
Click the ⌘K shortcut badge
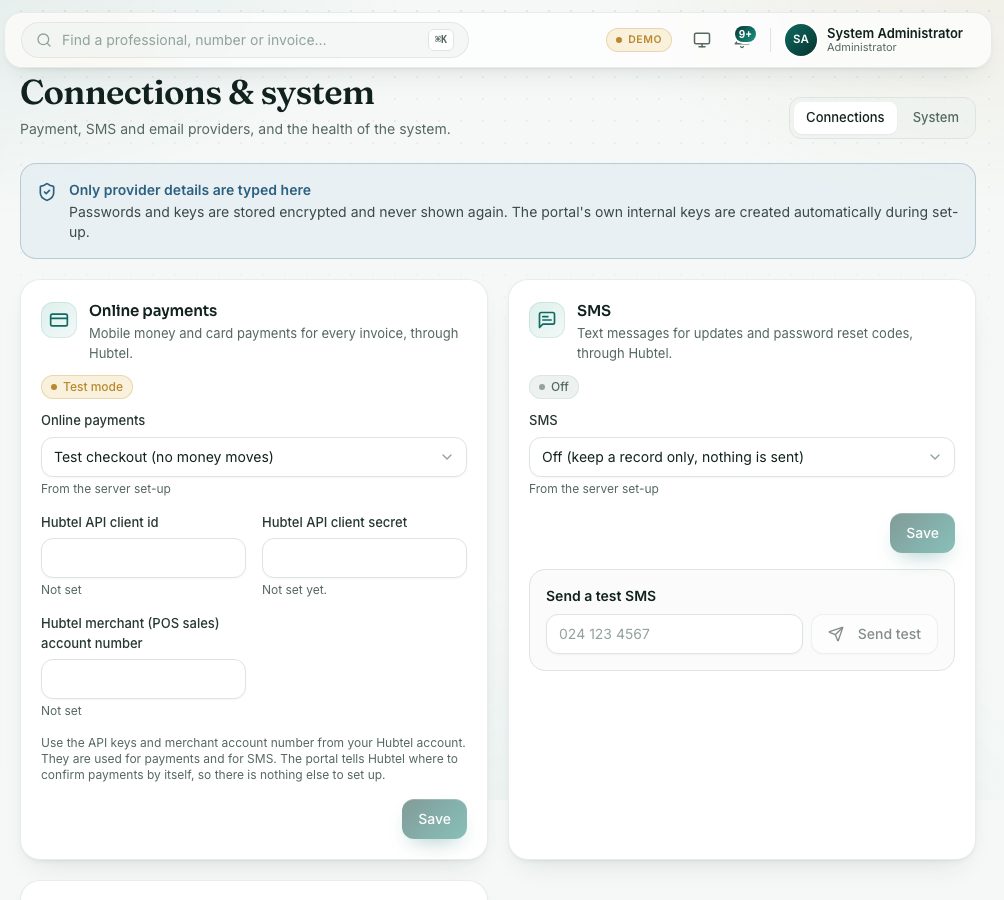pos(441,40)
